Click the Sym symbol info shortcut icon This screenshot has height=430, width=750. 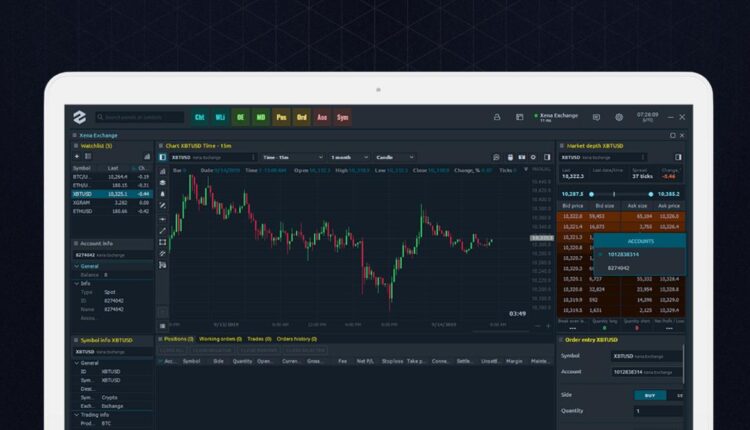[343, 117]
